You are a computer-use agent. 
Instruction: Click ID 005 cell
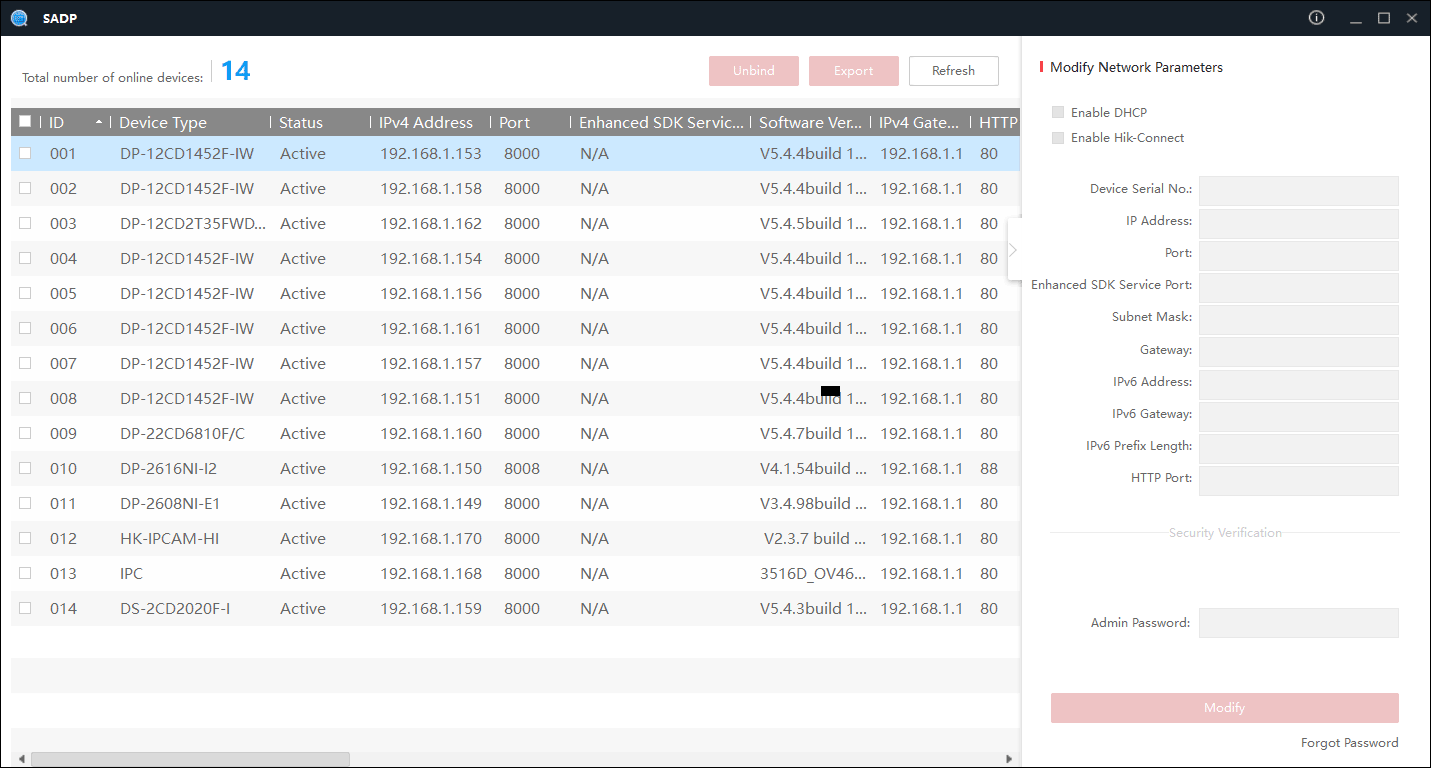coord(63,294)
